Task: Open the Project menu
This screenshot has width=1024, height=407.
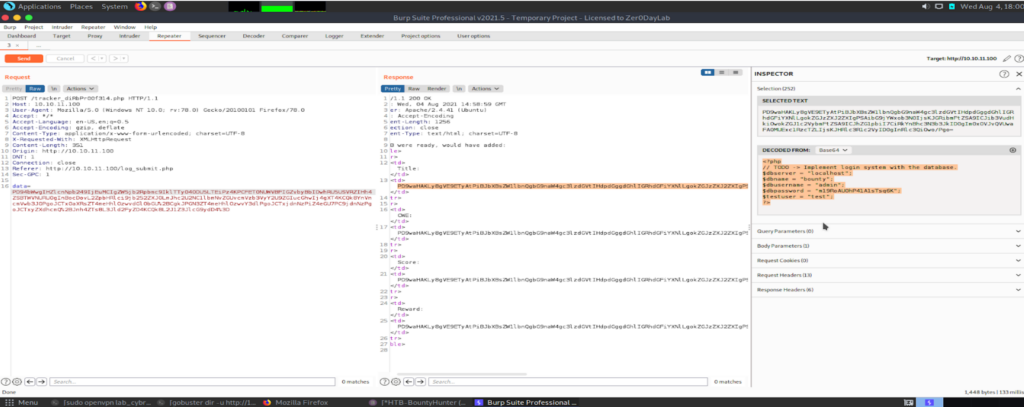Action: [33, 27]
